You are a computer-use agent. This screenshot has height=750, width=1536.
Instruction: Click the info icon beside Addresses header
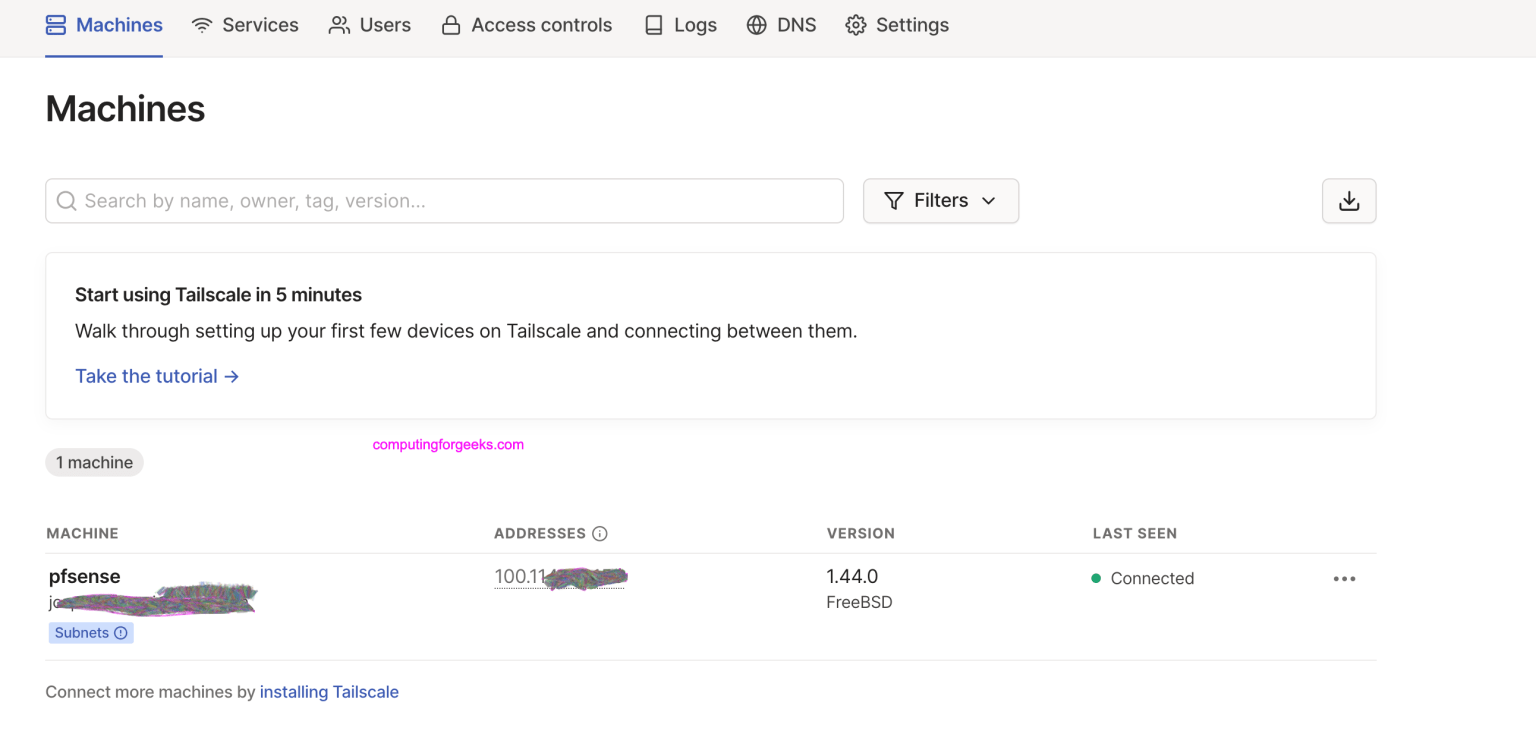[598, 533]
